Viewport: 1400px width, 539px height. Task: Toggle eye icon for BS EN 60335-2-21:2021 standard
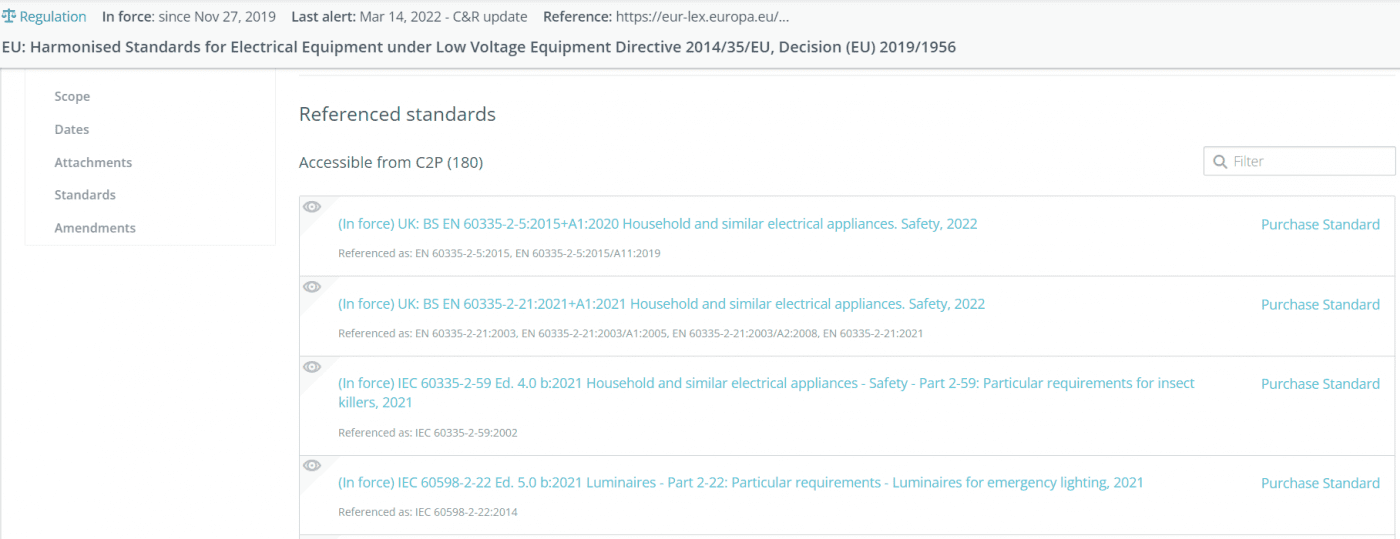pyautogui.click(x=312, y=287)
